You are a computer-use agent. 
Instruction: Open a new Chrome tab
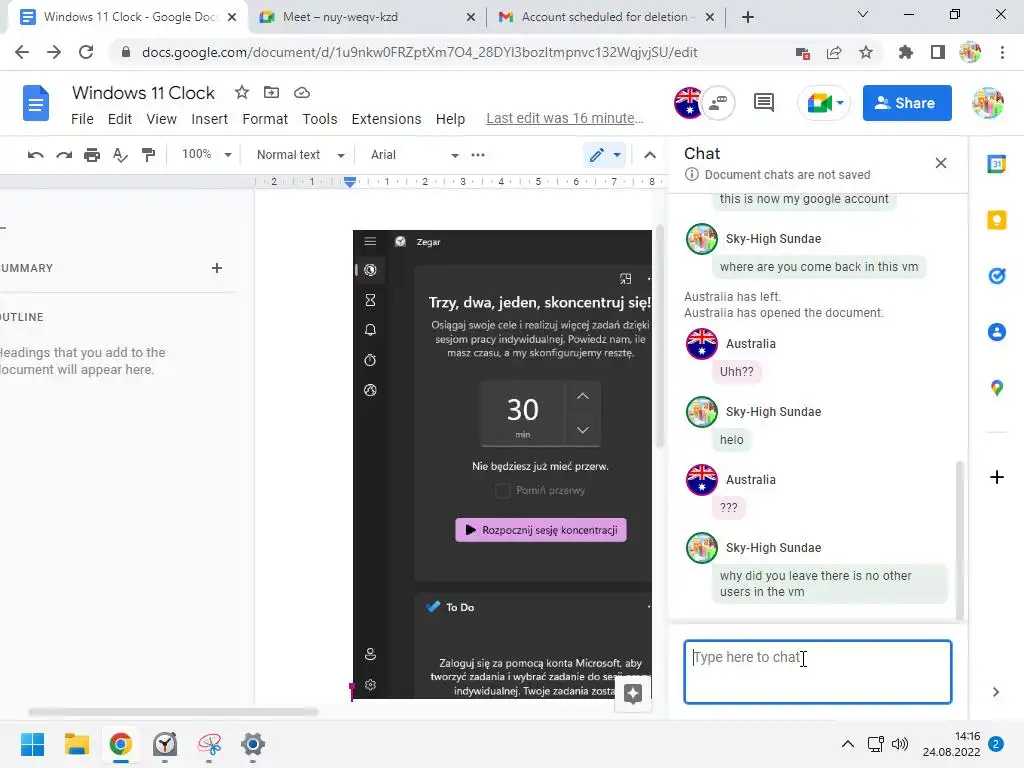click(748, 17)
